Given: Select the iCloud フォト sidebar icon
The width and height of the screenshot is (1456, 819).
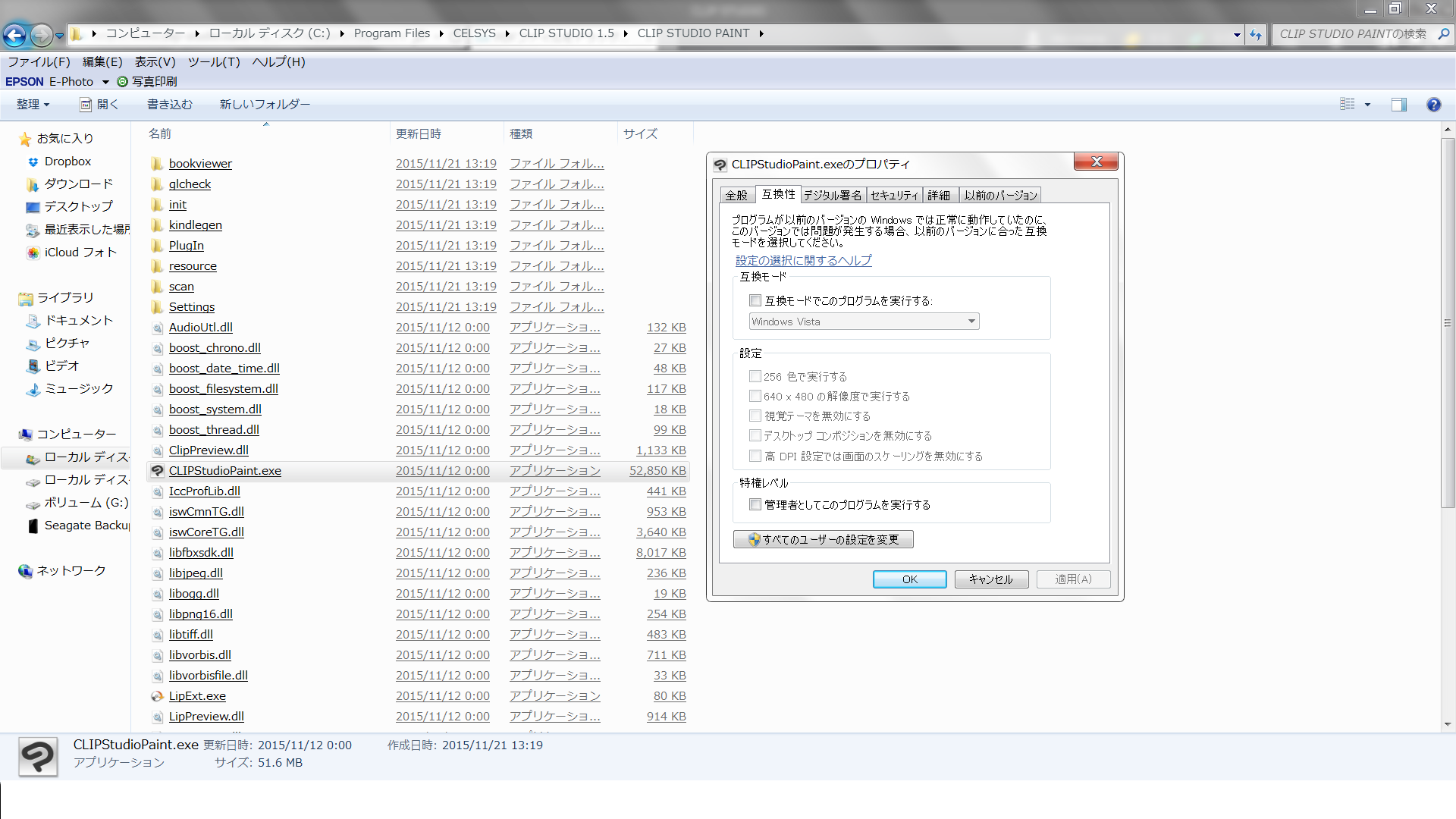Looking at the screenshot, I should click(x=33, y=253).
